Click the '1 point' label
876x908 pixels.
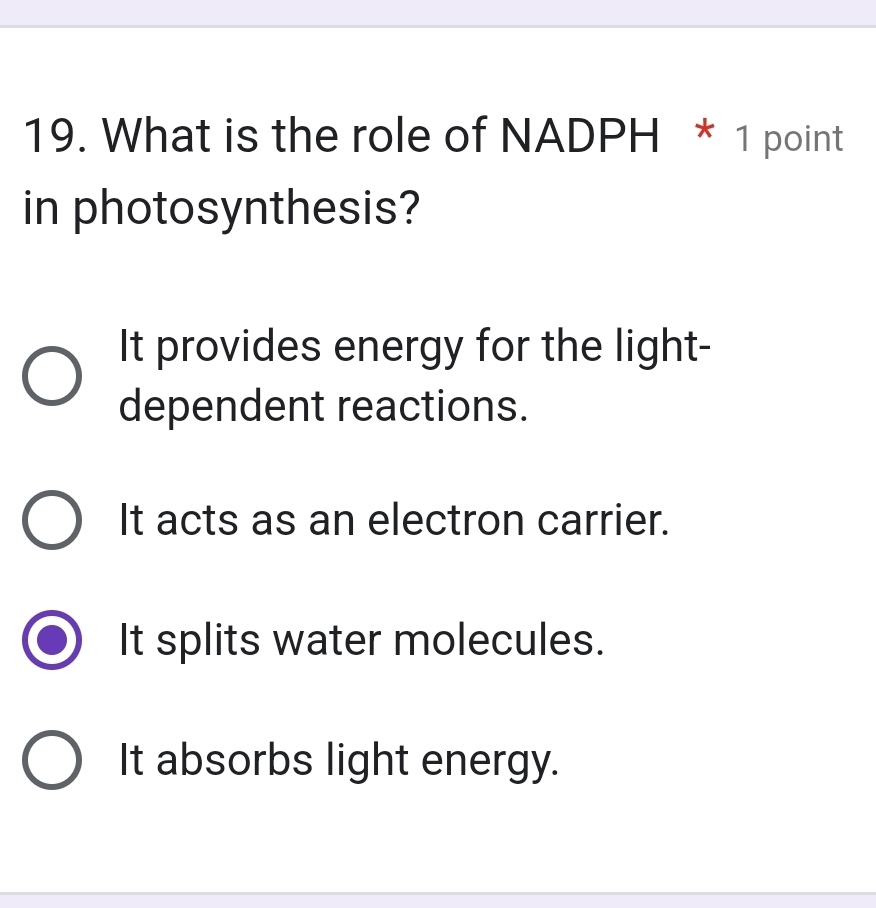(789, 139)
